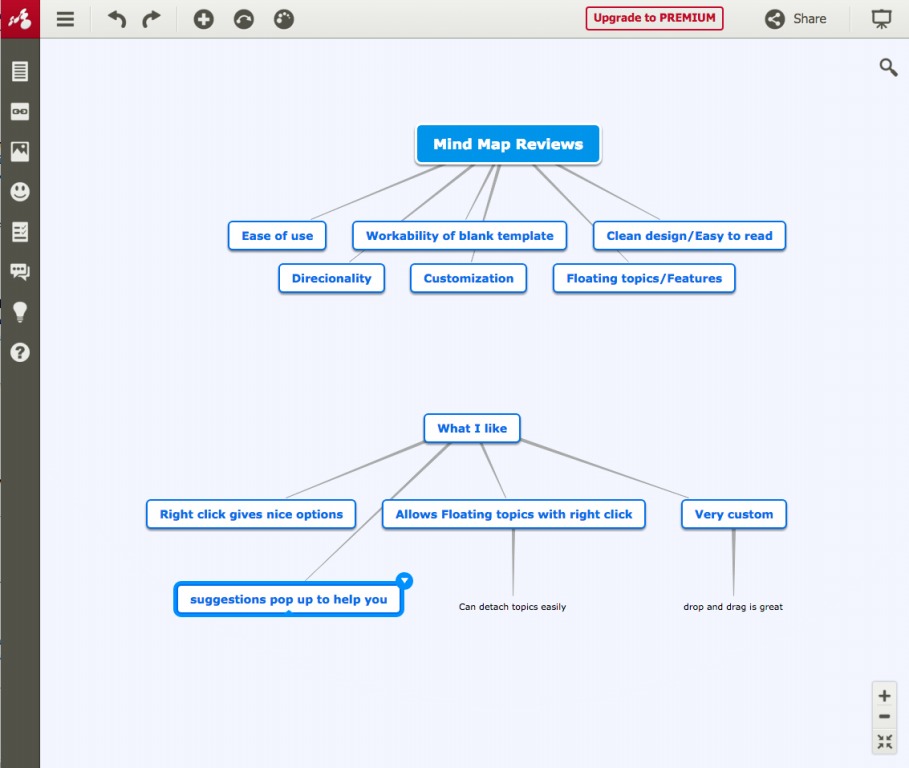This screenshot has height=768, width=909.
Task: Zoom in with the plus button
Action: coord(884,695)
